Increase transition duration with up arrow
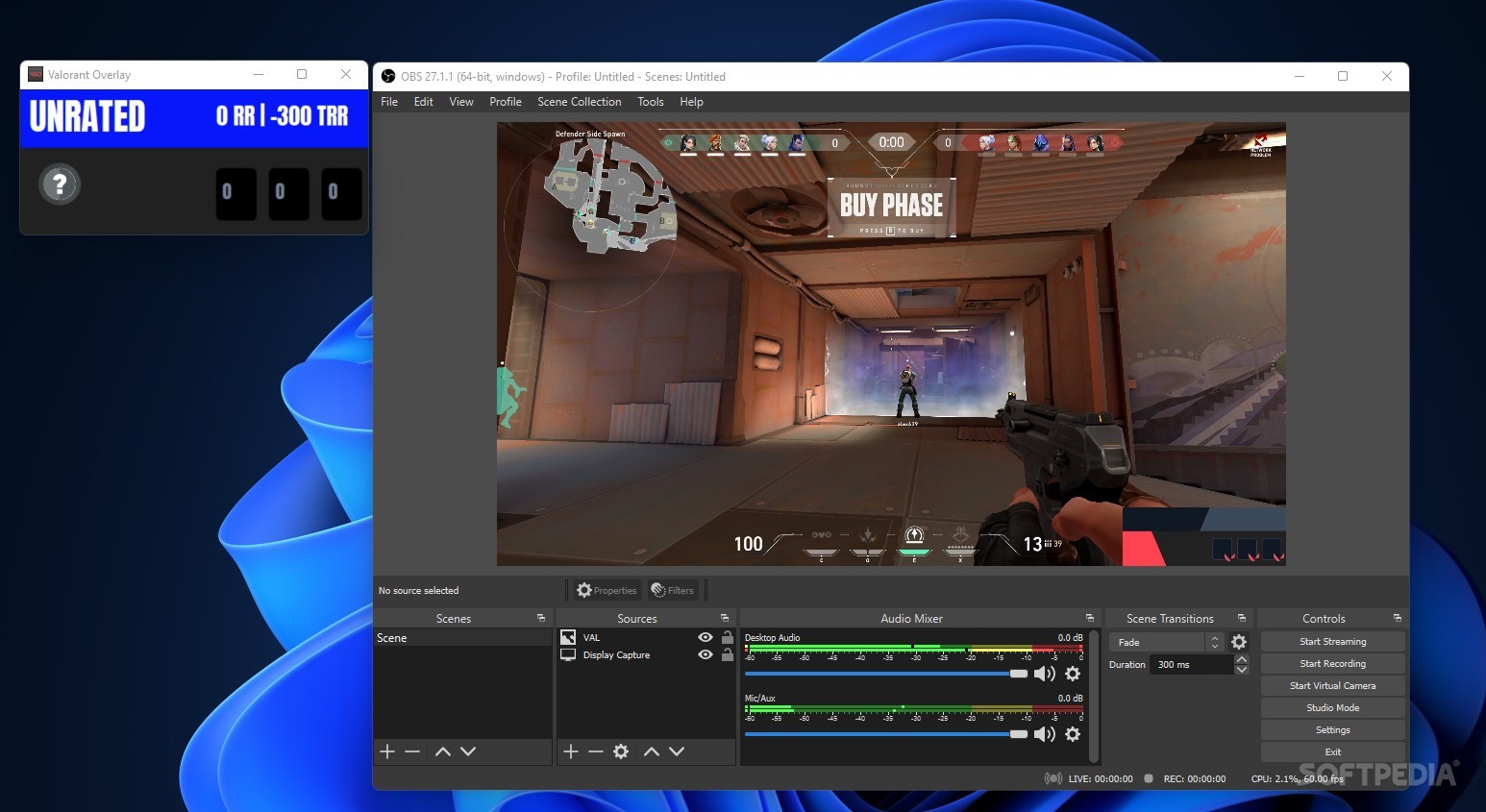 point(1242,659)
